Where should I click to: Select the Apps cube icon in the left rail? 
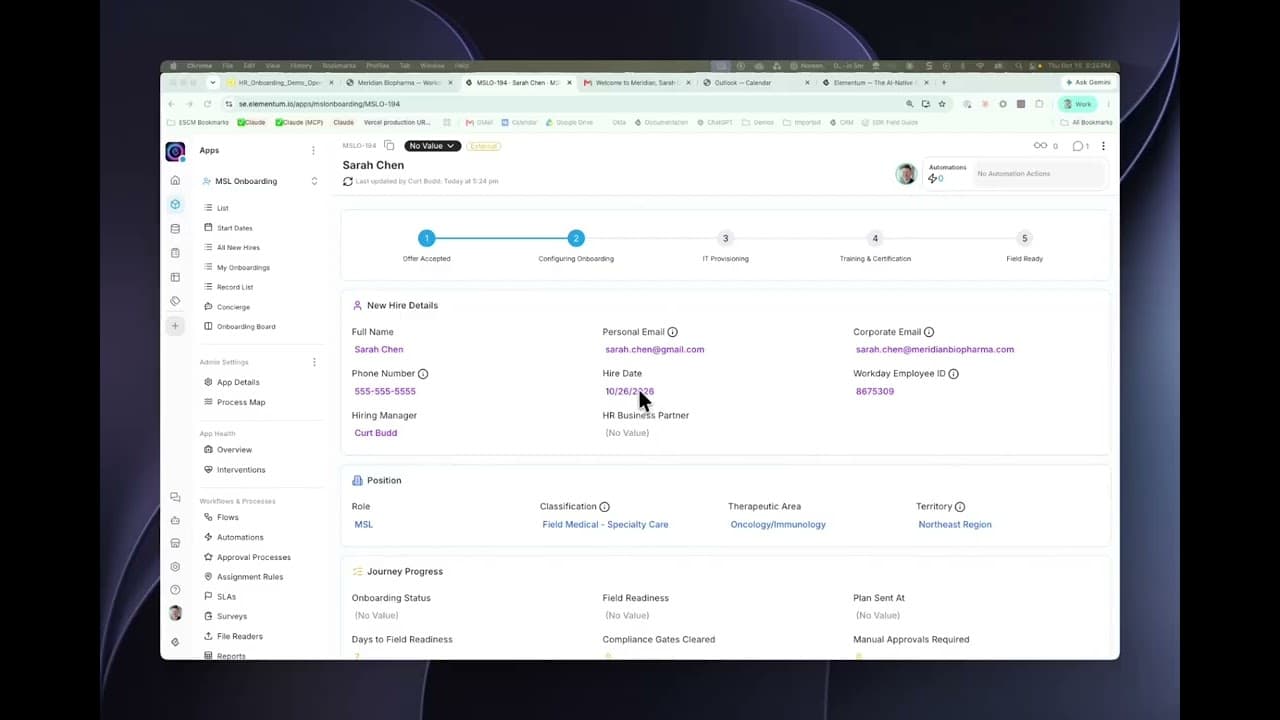point(175,204)
